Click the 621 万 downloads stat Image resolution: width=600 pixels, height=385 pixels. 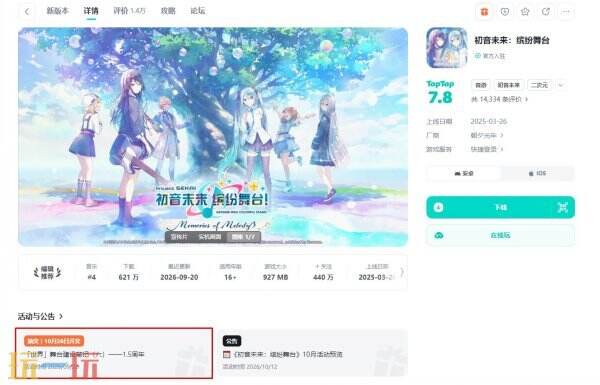pos(129,272)
